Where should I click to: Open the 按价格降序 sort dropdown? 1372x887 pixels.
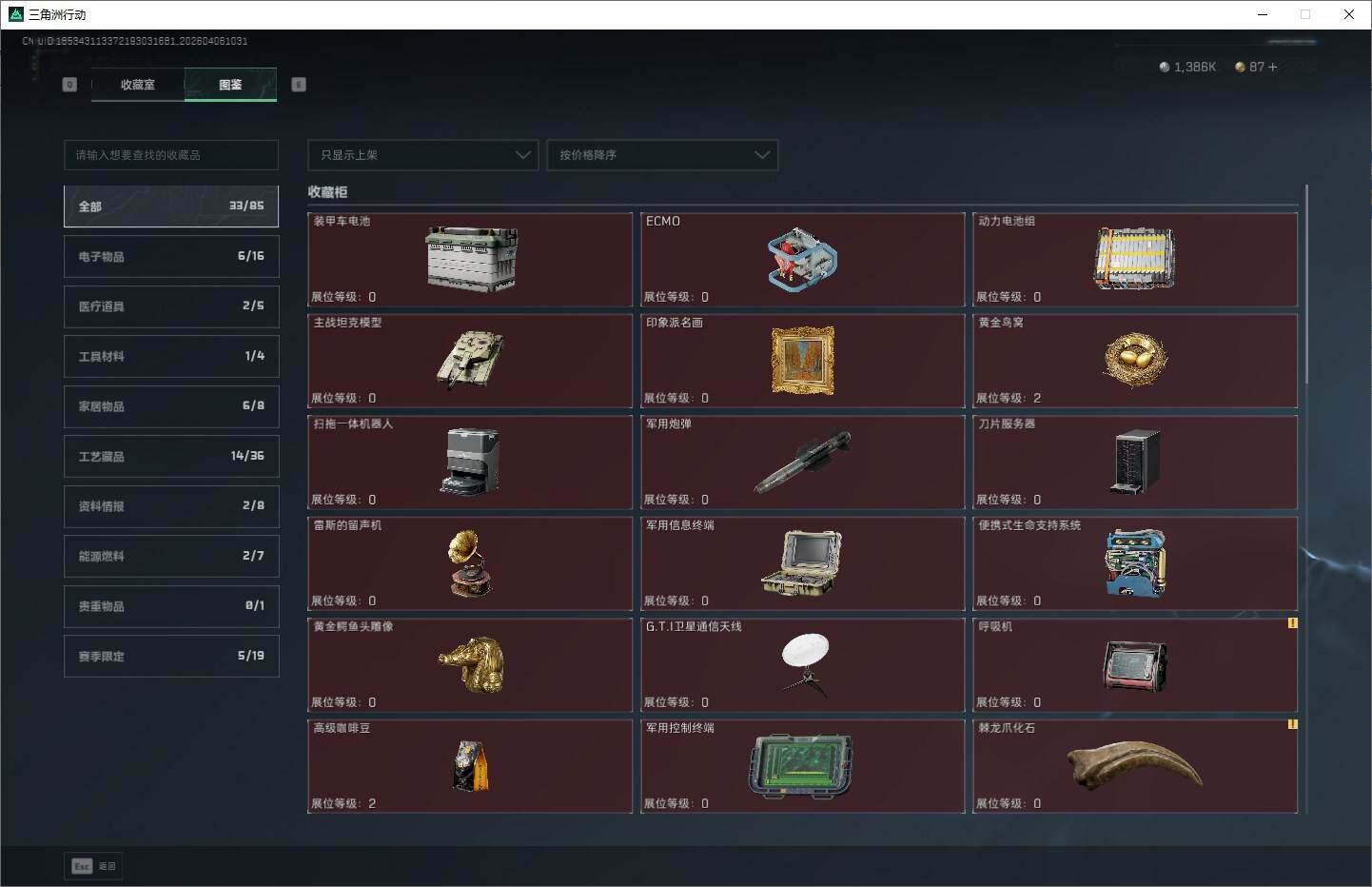coord(662,155)
